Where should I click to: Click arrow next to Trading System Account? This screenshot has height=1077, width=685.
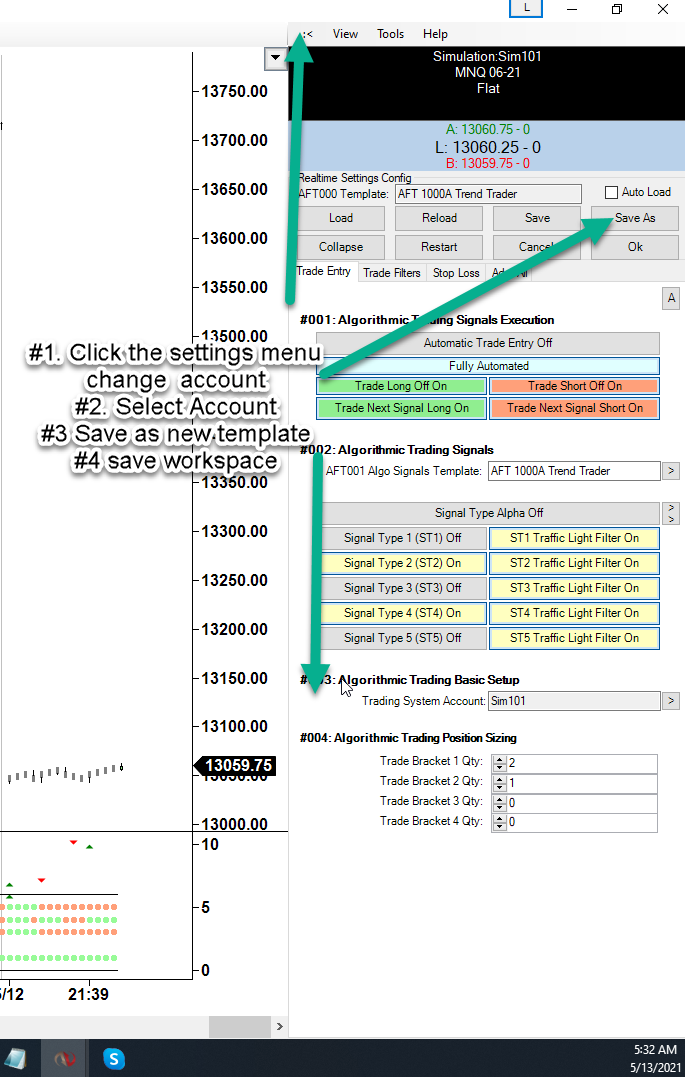[x=671, y=701]
